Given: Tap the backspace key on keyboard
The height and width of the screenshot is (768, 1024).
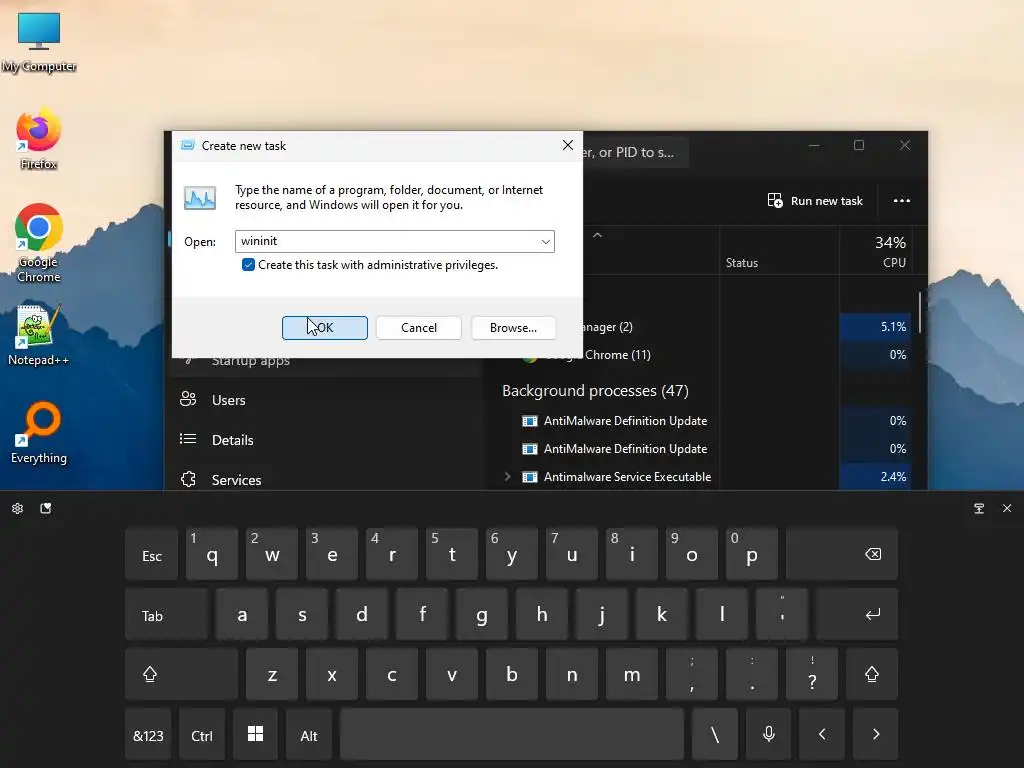Looking at the screenshot, I should (842, 554).
